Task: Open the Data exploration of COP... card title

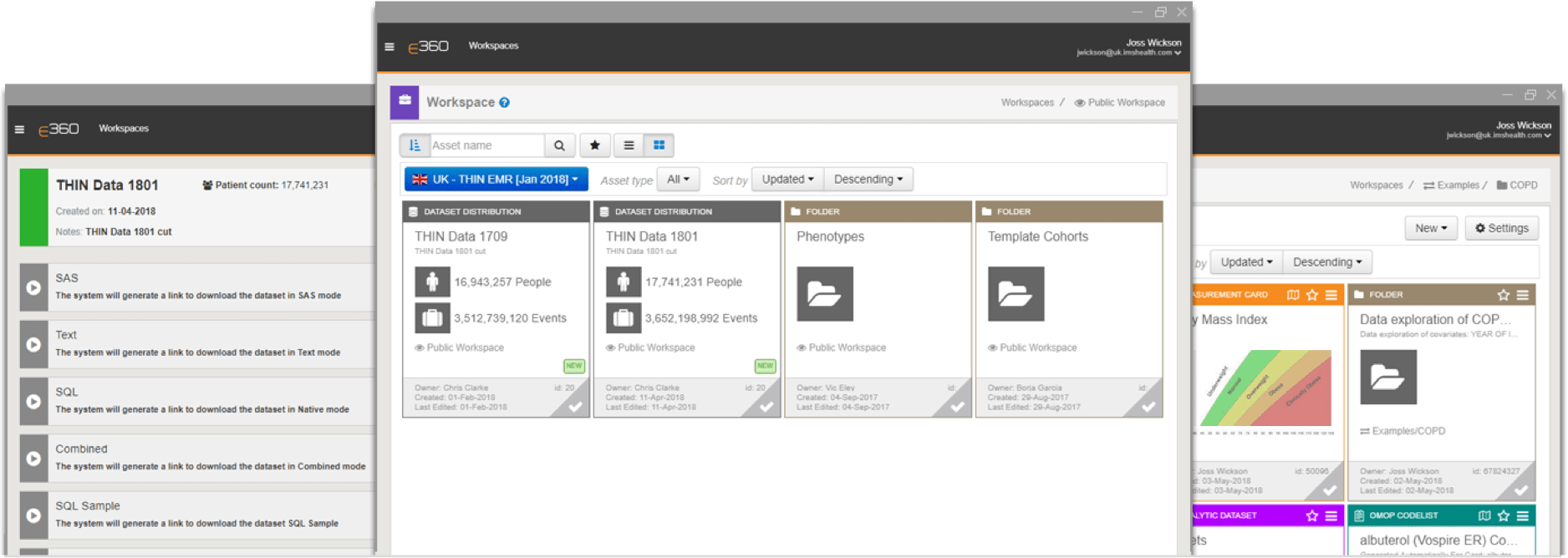Action: coord(1435,319)
